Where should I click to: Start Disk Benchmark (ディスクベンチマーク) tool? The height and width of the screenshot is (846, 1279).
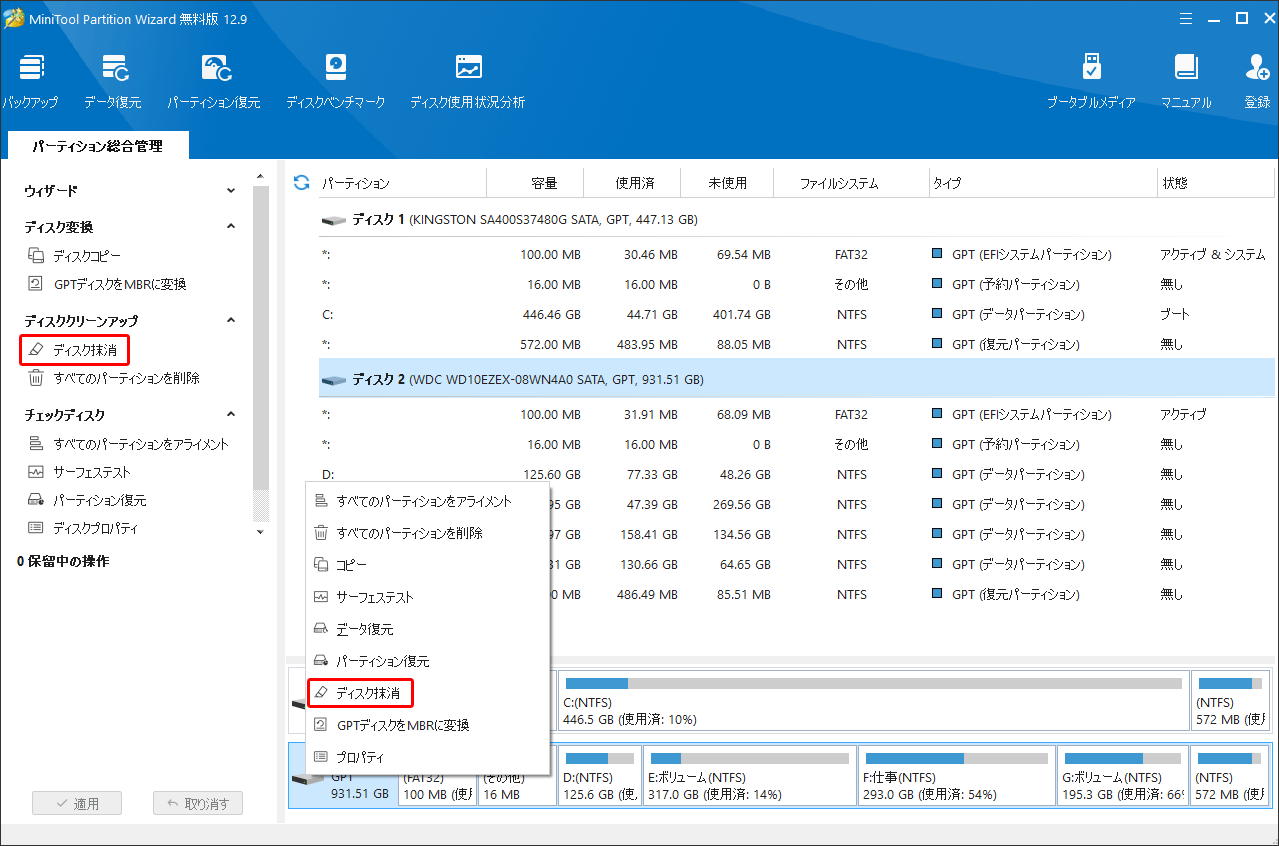click(x=336, y=68)
